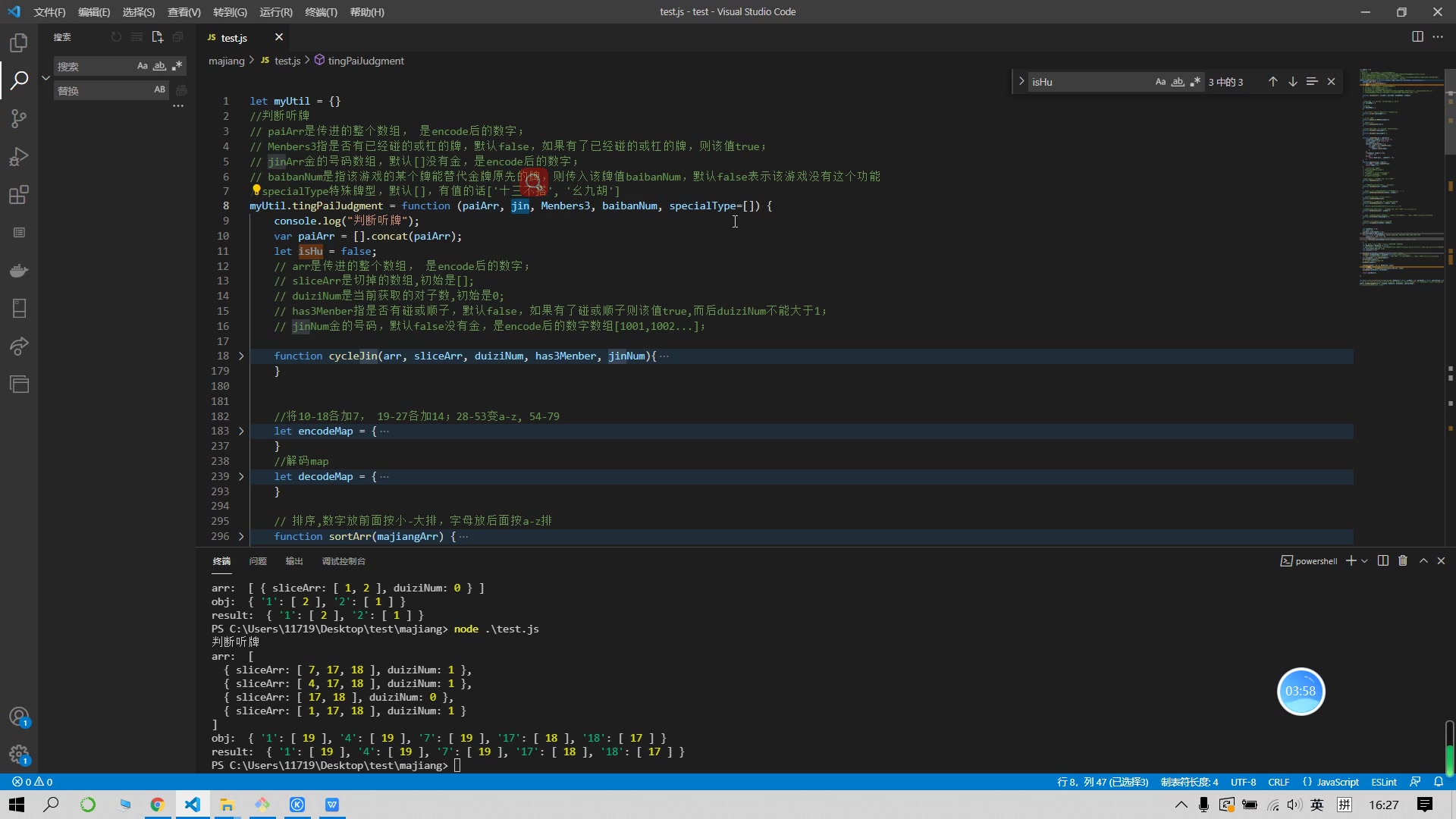
Task: Click CRLF line ending in status bar
Action: (x=1279, y=782)
